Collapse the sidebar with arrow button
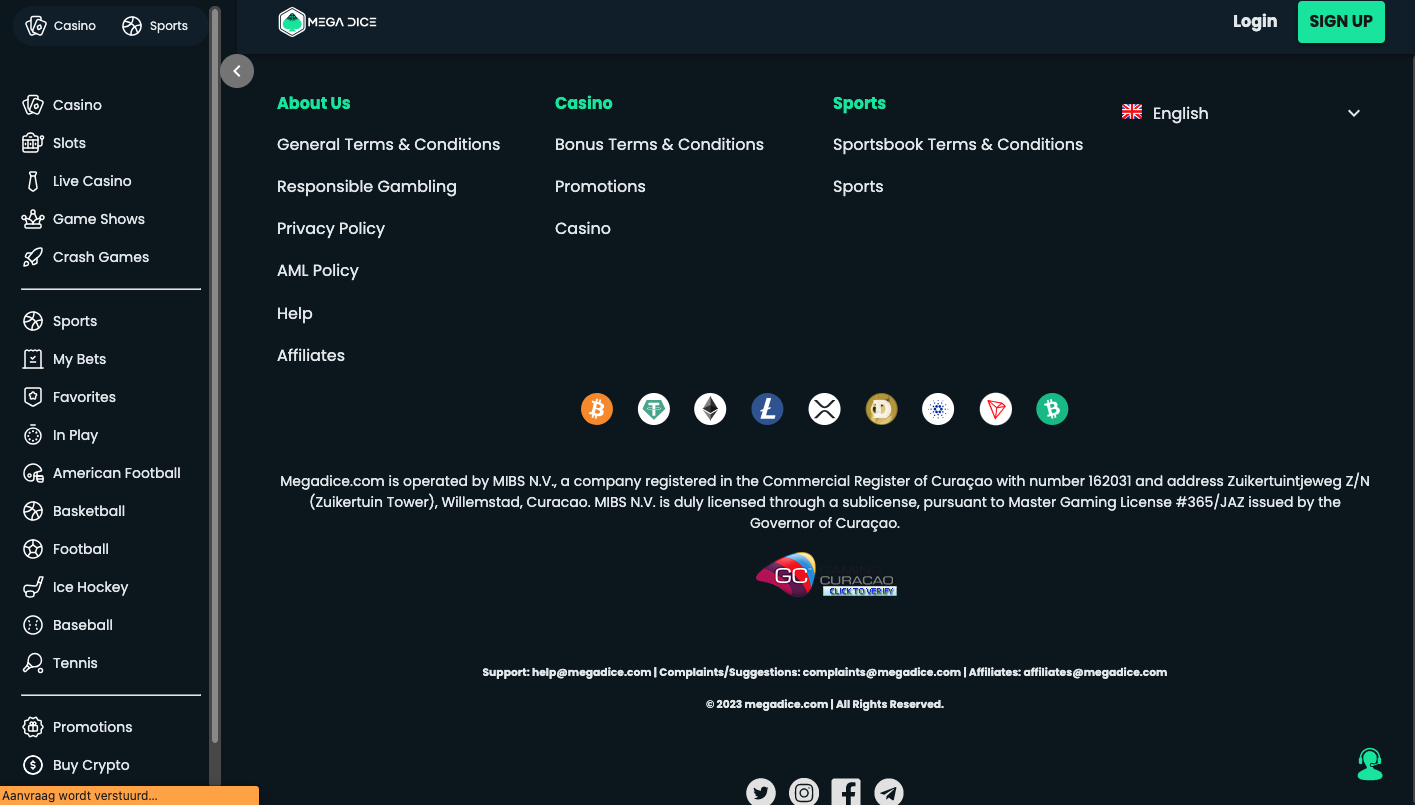Viewport: 1415px width, 805px height. [237, 71]
